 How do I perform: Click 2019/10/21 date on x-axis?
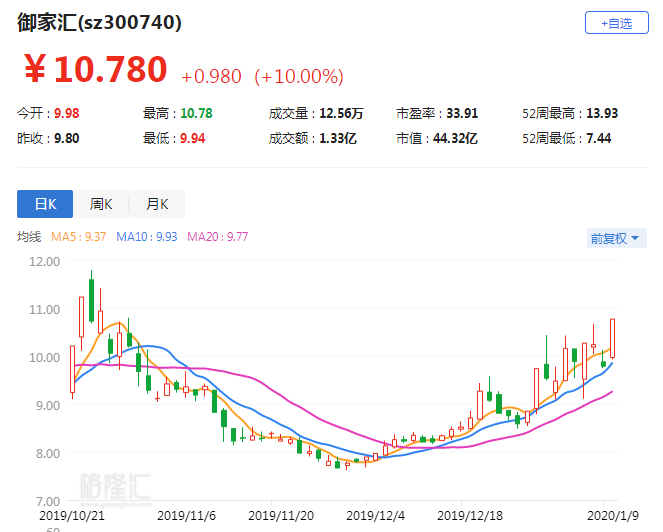tap(71, 516)
